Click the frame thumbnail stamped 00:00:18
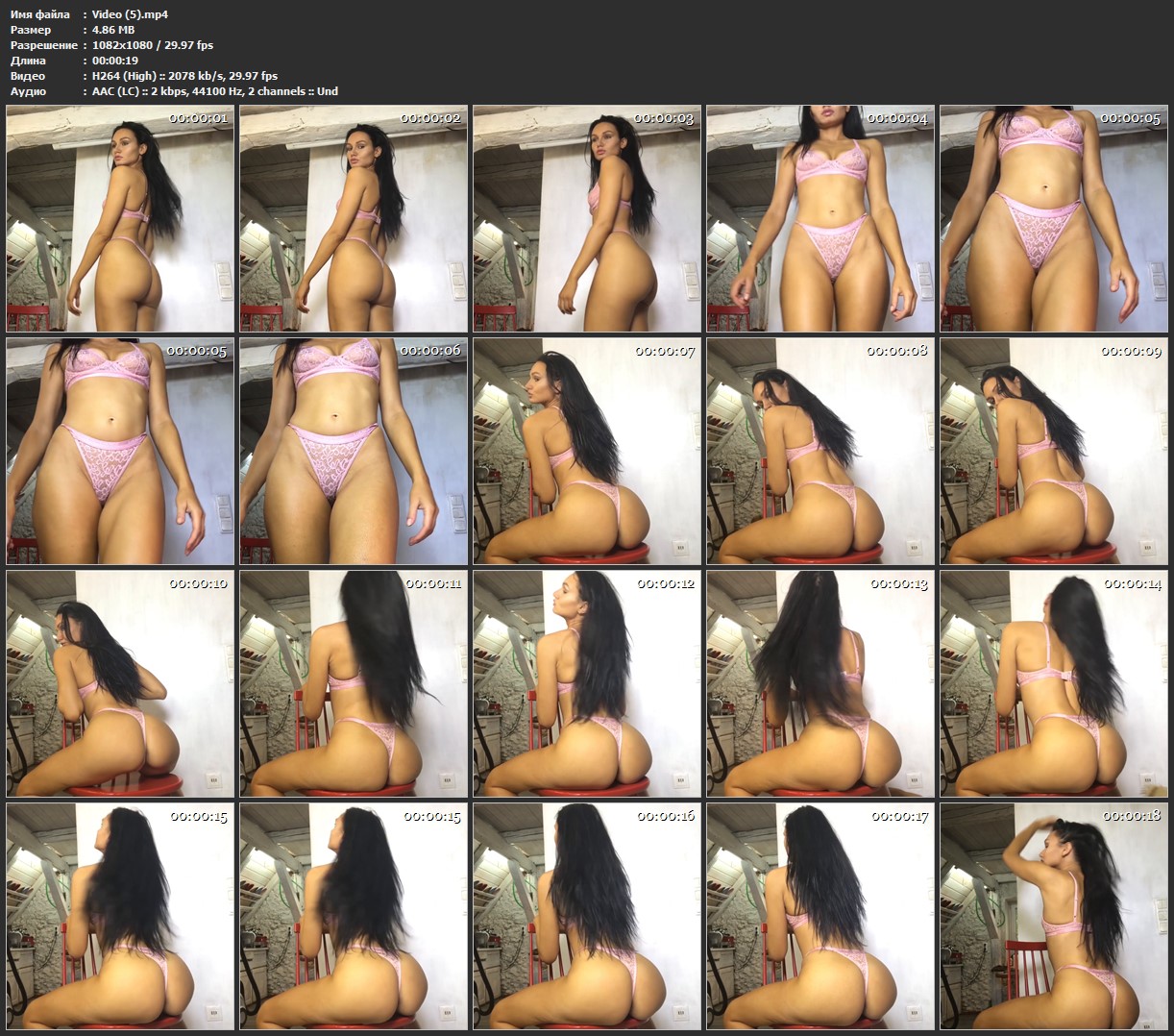1174x1036 pixels. [1054, 916]
